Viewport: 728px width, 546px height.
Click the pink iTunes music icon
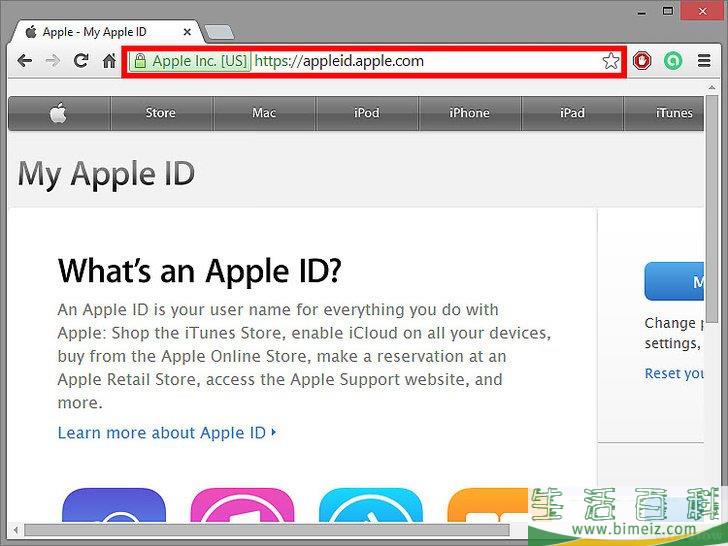pos(242,505)
